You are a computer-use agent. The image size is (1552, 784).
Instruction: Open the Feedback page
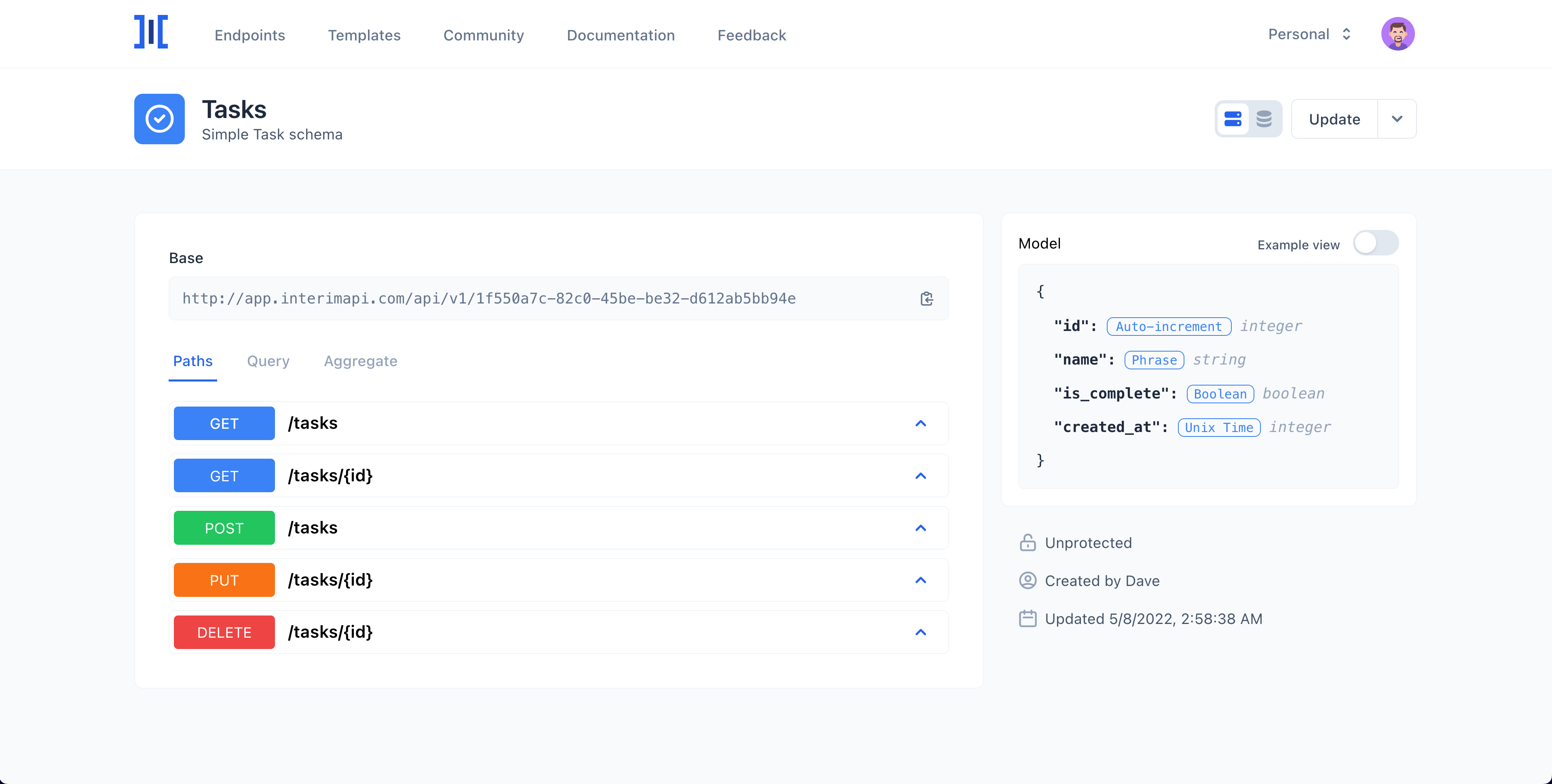751,35
